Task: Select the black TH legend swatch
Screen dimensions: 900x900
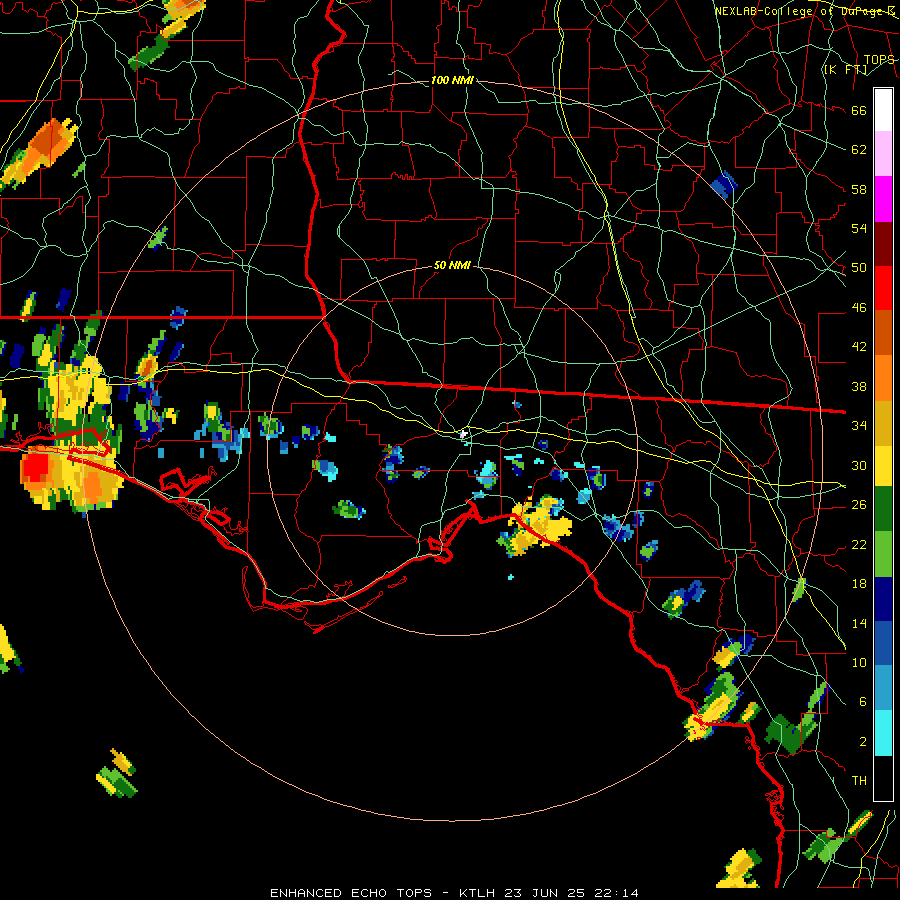Action: point(883,778)
